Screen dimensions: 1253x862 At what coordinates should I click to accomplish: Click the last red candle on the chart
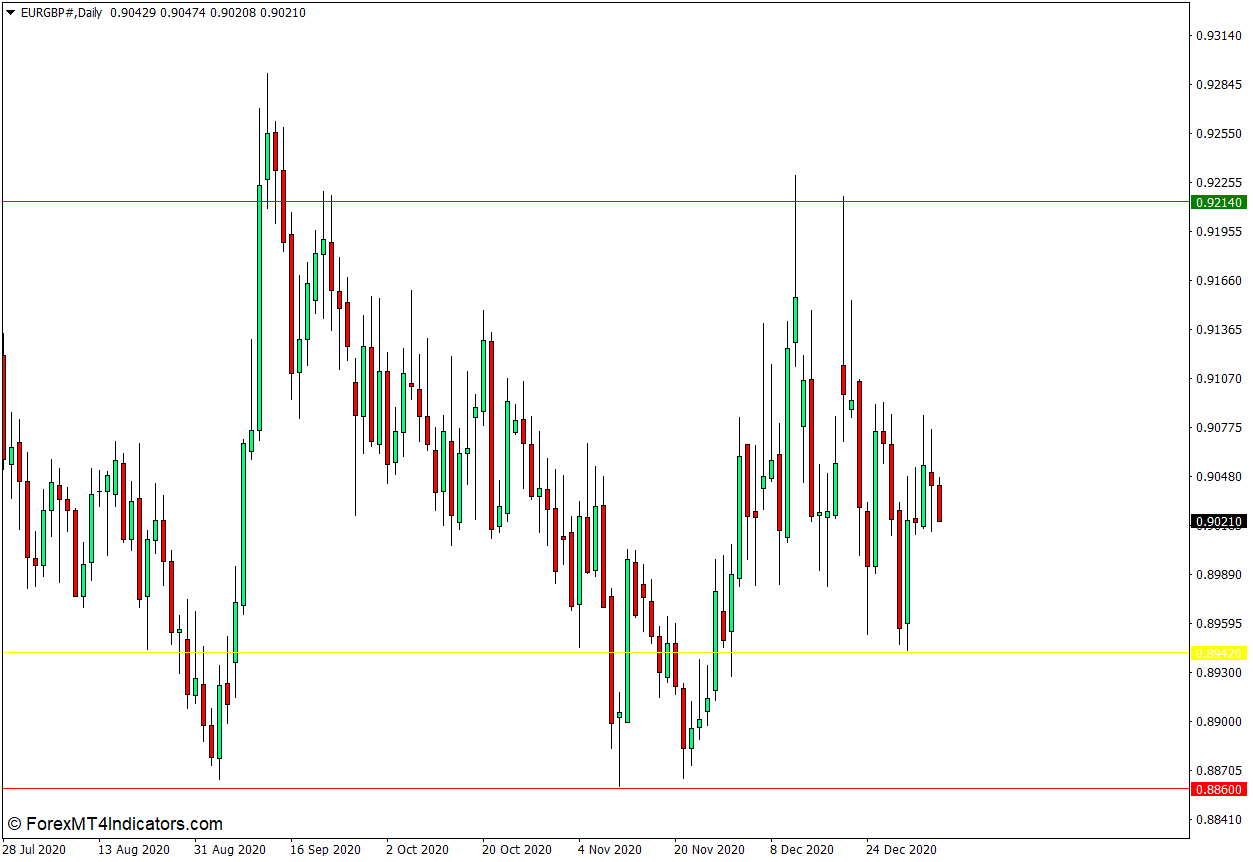(939, 503)
